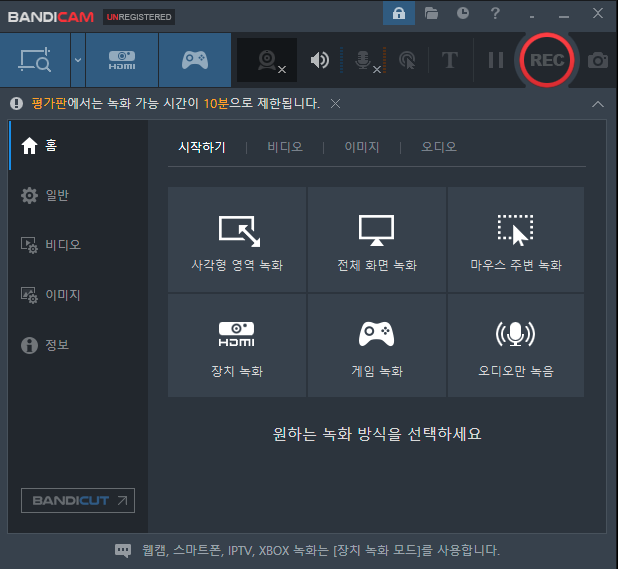
Task: Open the 이미지 sidebar section
Action: [78, 295]
